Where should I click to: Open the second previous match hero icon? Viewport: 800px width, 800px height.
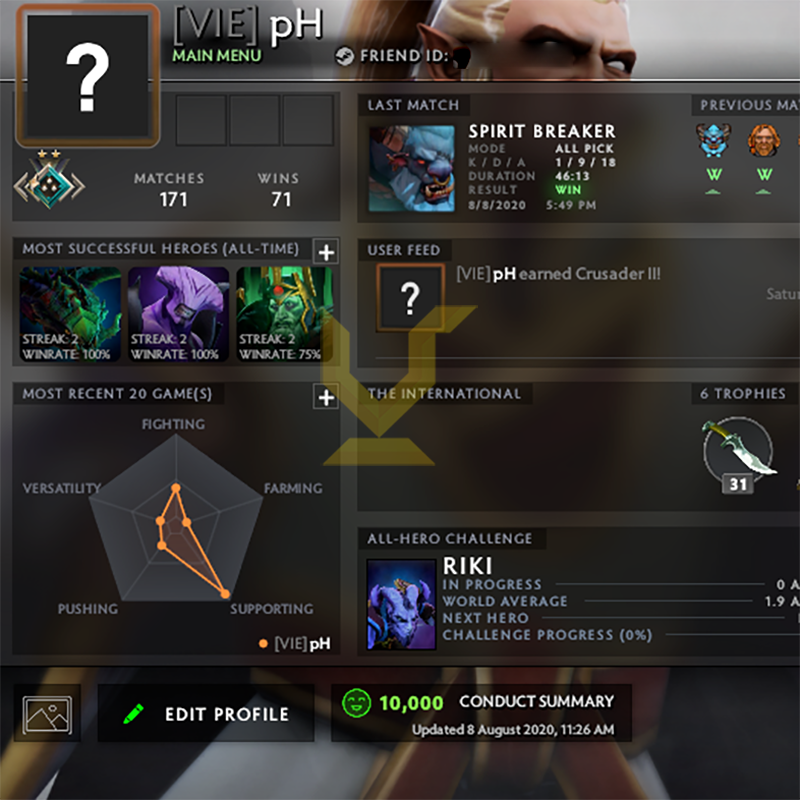(x=764, y=141)
